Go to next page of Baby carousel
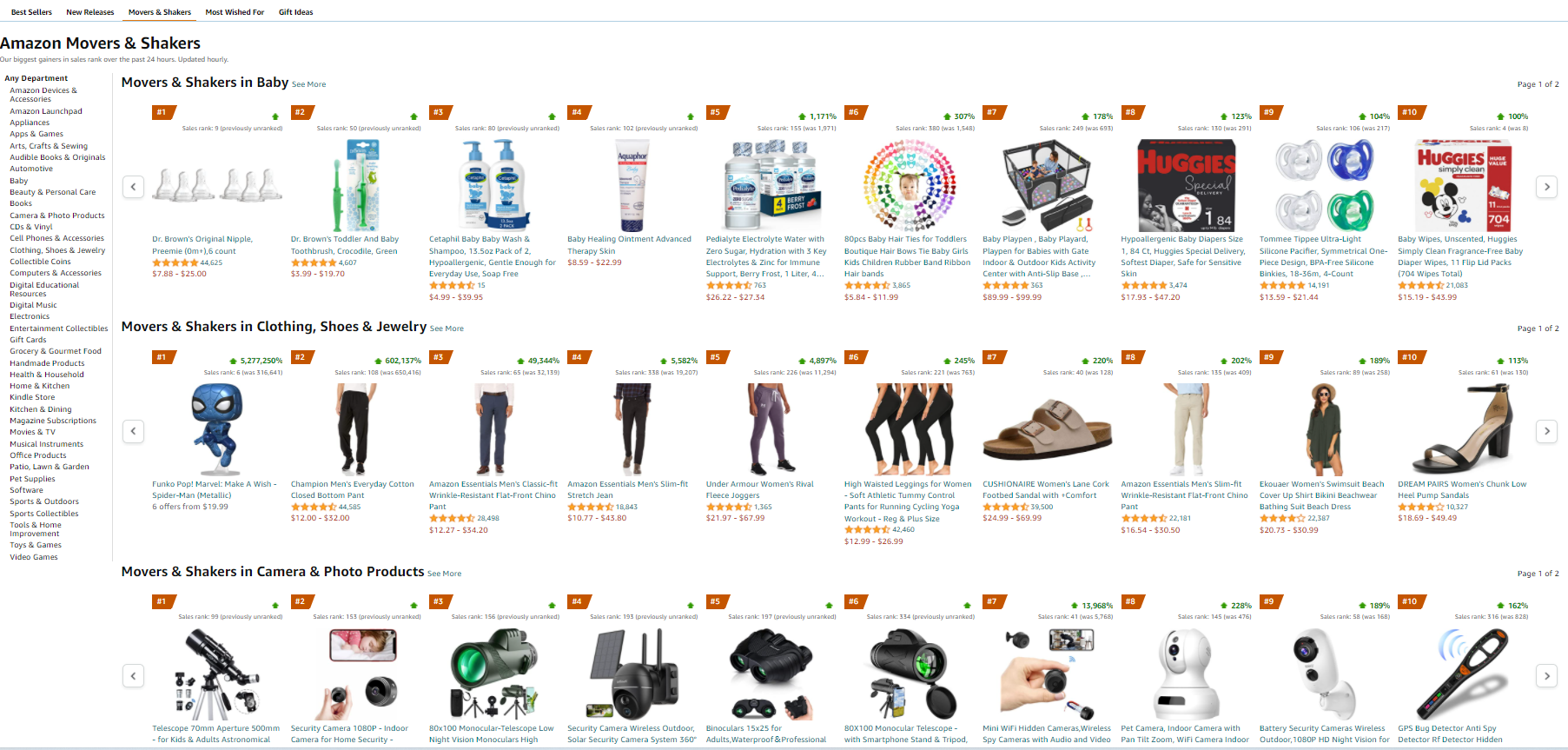This screenshot has width=1568, height=750. pyautogui.click(x=1546, y=186)
